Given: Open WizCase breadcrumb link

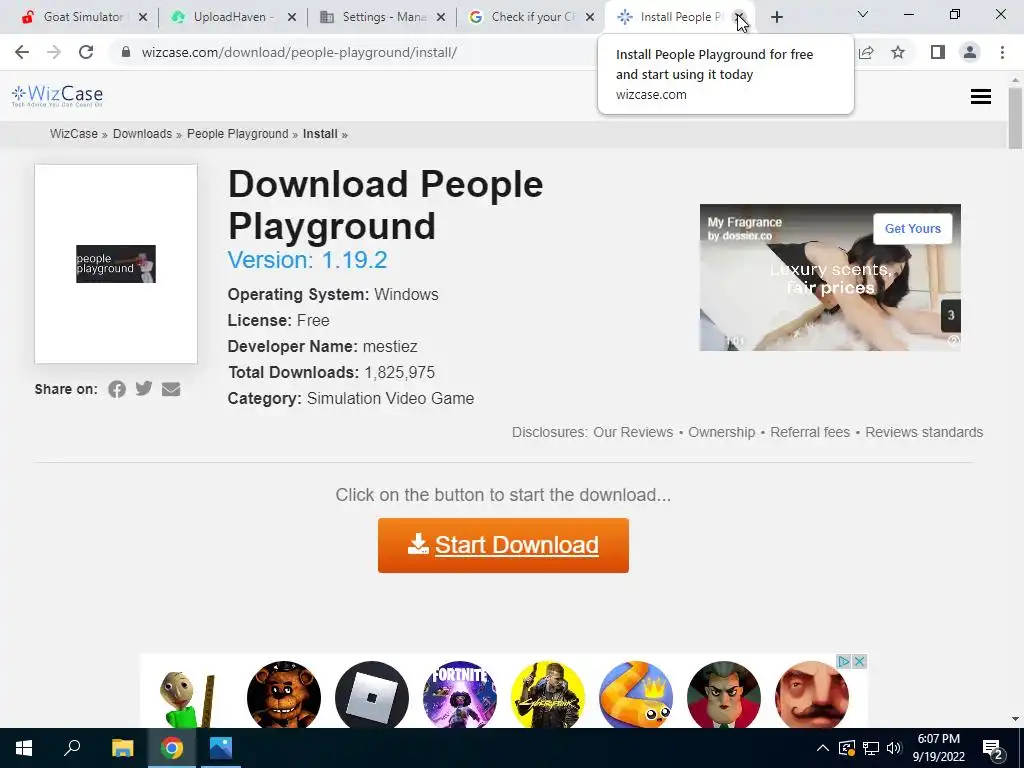Looking at the screenshot, I should tap(74, 134).
